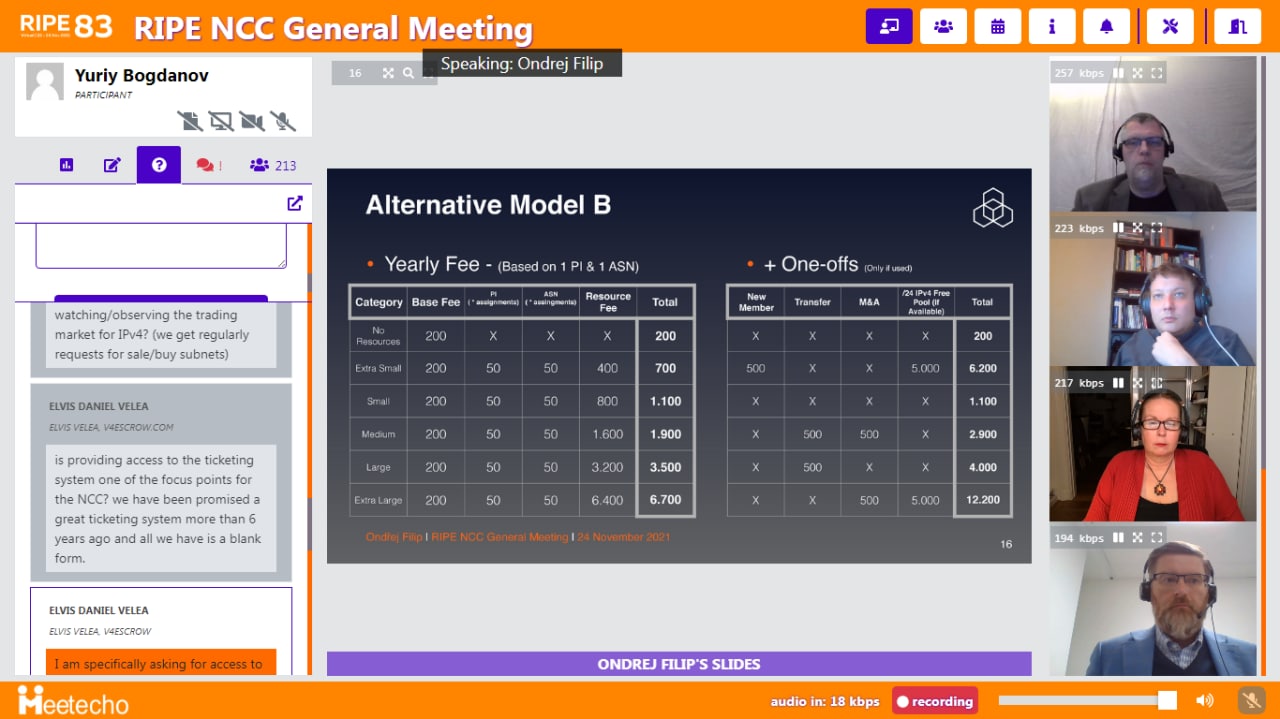Viewport: 1280px width, 719px height.
Task: Pause the 257 kbps video stream
Action: click(1118, 73)
